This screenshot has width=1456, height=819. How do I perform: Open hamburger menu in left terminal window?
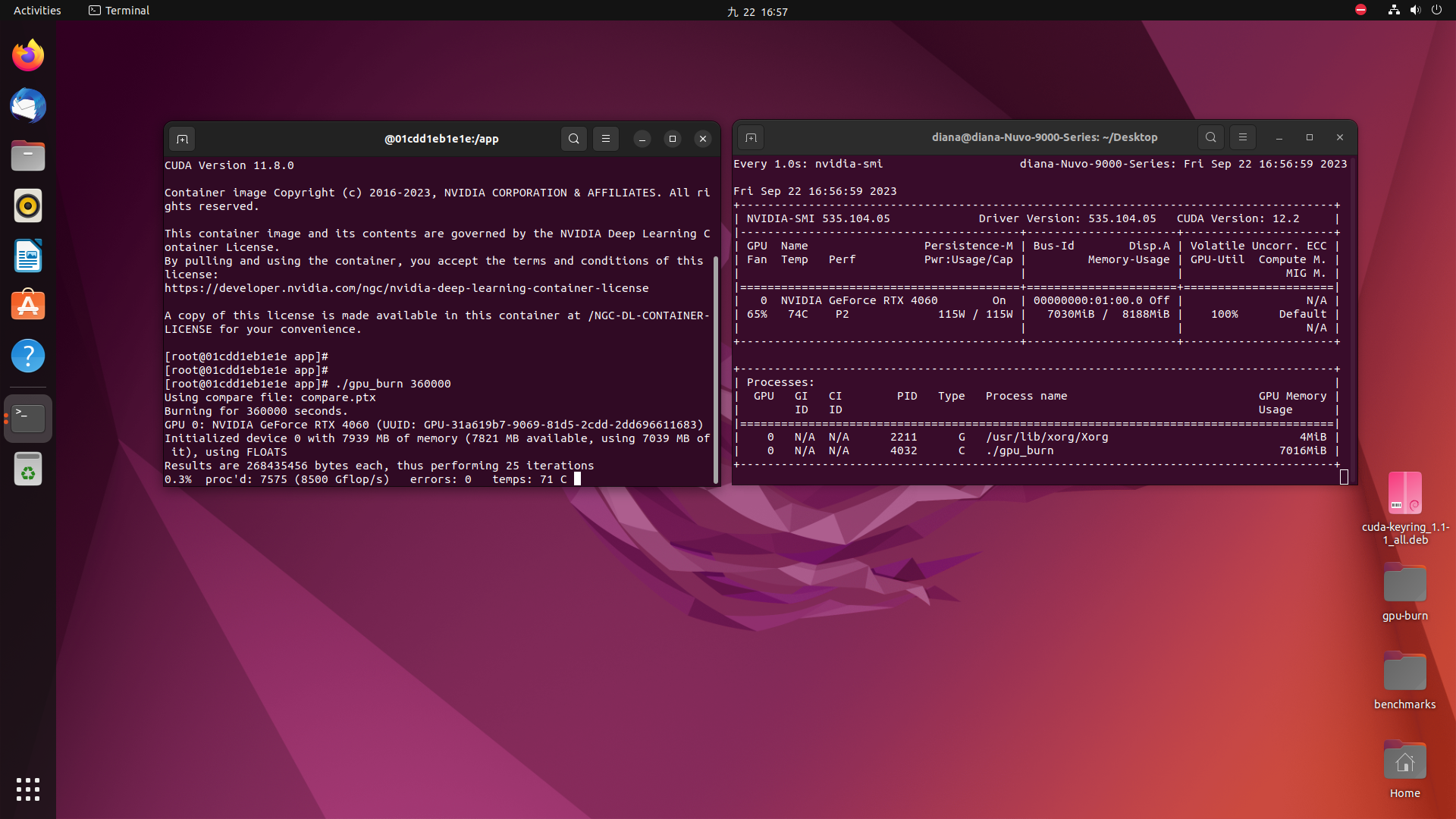(605, 139)
